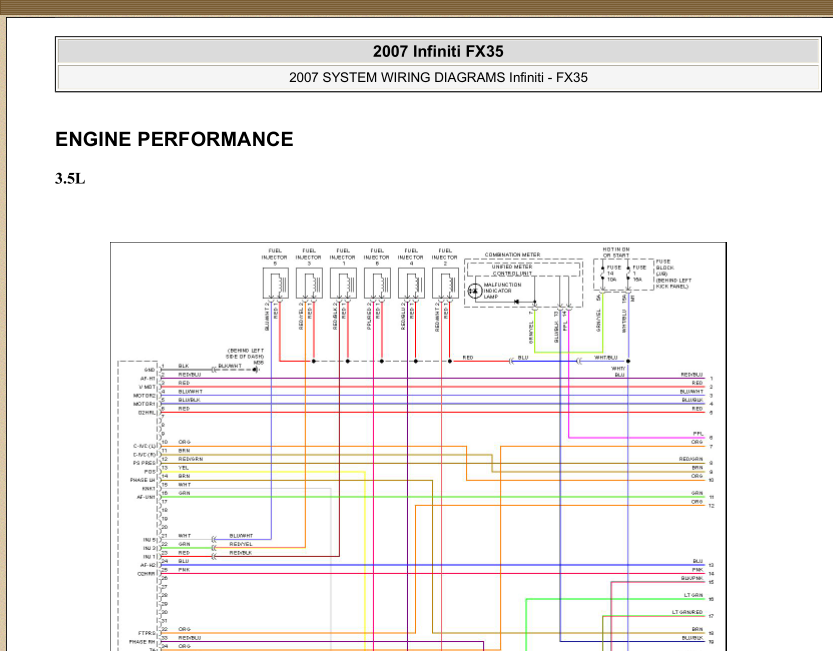
Task: Click the 'GND' terminal label
Action: pos(149,370)
